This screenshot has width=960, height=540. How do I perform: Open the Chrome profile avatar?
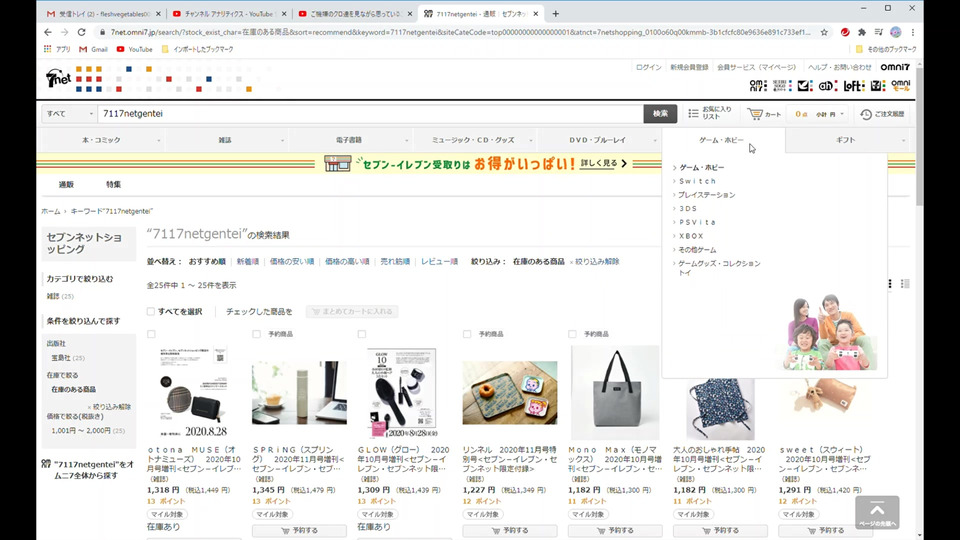coord(896,32)
